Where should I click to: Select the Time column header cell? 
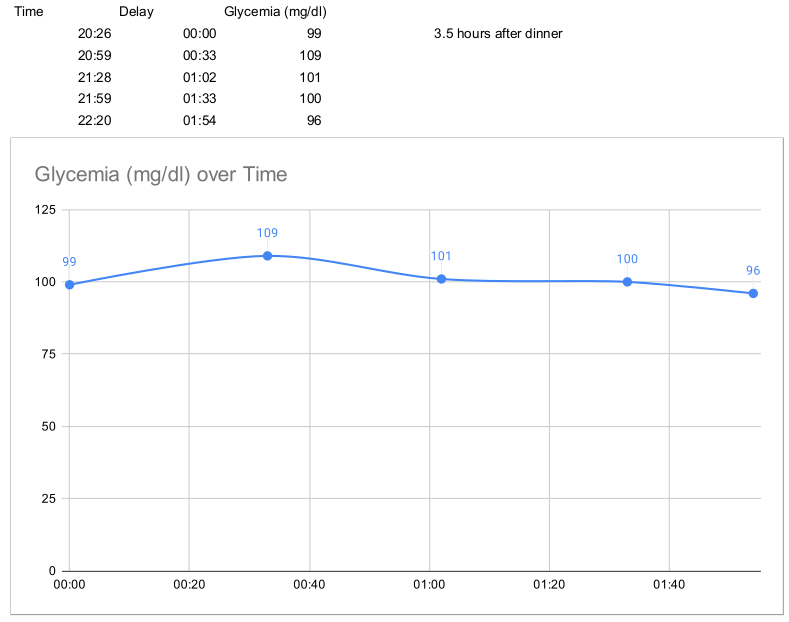pyautogui.click(x=29, y=12)
